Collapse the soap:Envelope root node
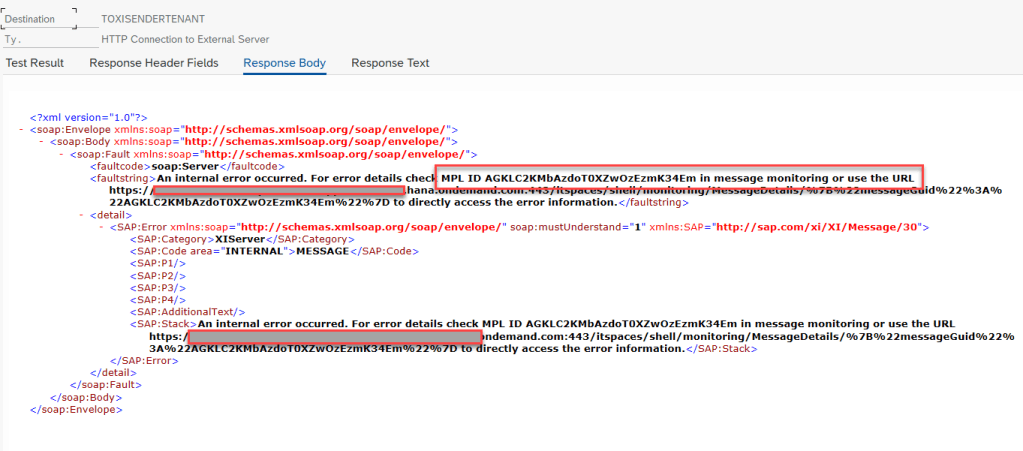This screenshot has height=451, width=1023. [x=22, y=130]
